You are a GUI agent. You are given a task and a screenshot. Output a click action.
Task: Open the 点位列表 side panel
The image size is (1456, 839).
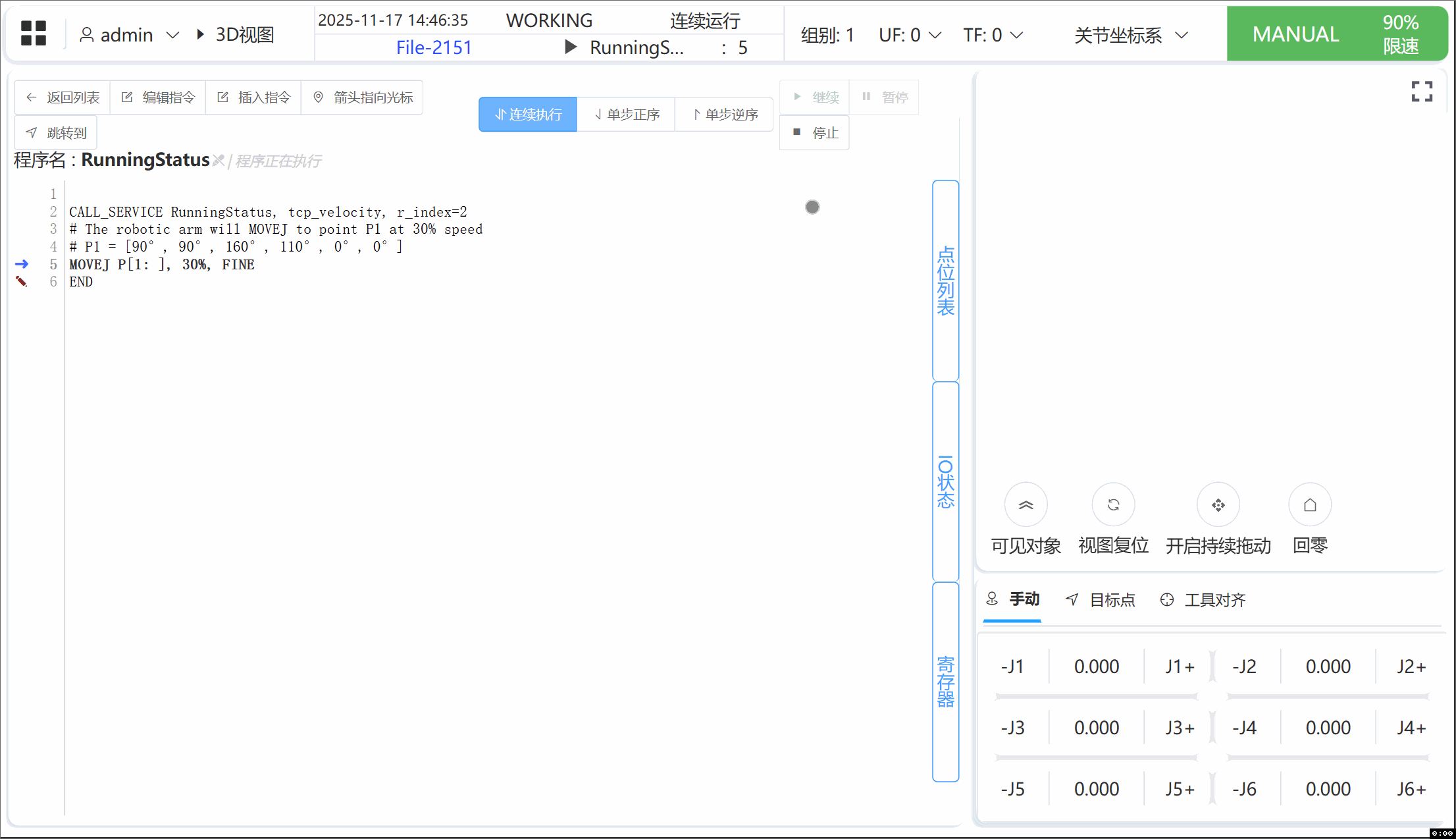pos(945,281)
